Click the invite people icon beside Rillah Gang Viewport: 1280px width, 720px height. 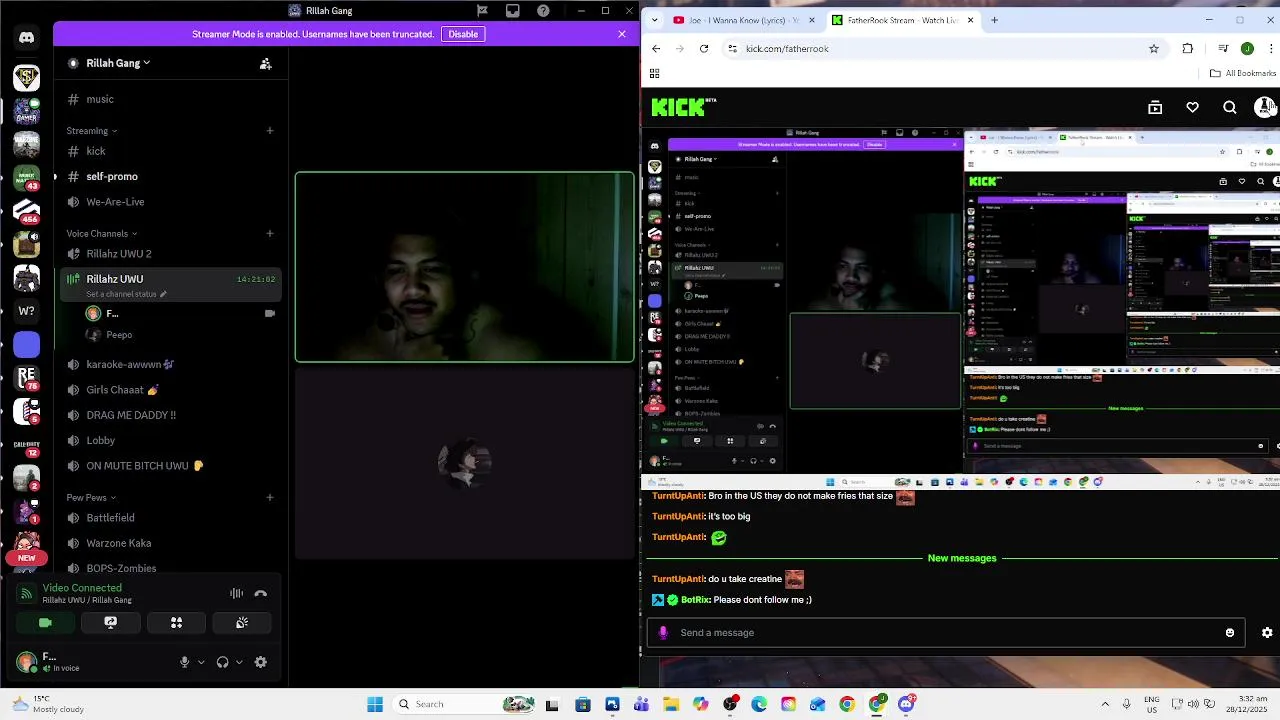pos(265,63)
